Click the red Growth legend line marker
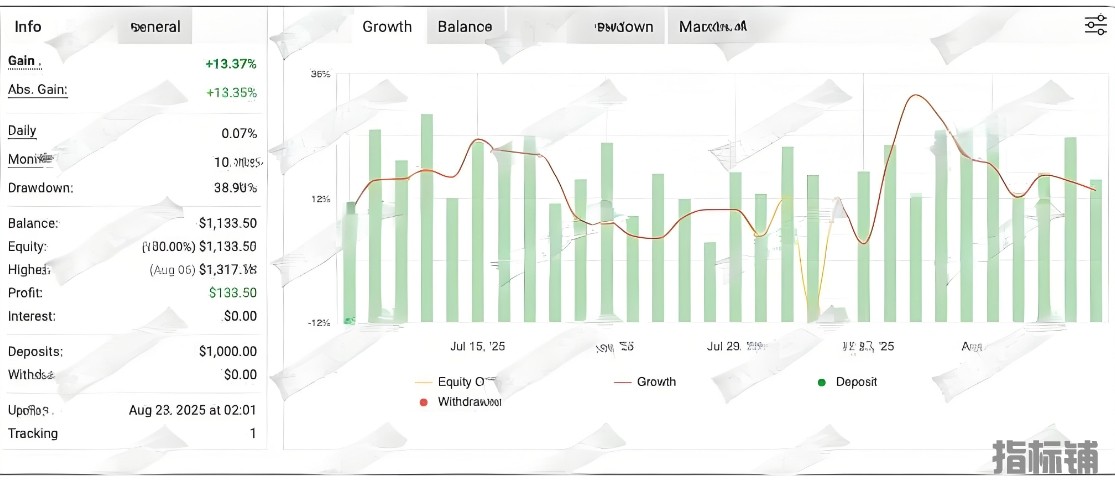 pos(622,382)
